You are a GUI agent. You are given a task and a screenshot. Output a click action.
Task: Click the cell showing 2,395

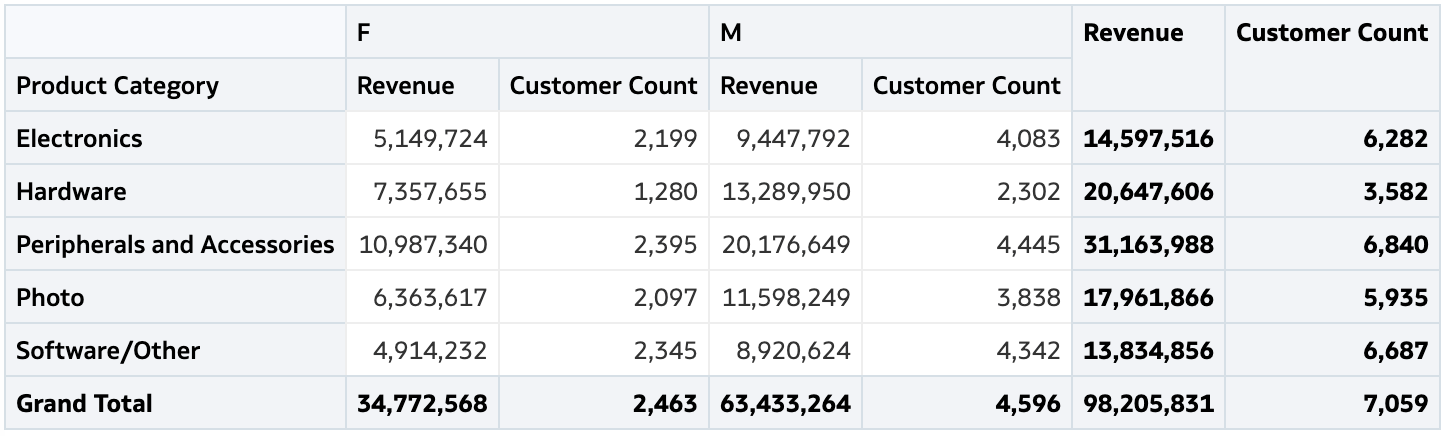604,244
